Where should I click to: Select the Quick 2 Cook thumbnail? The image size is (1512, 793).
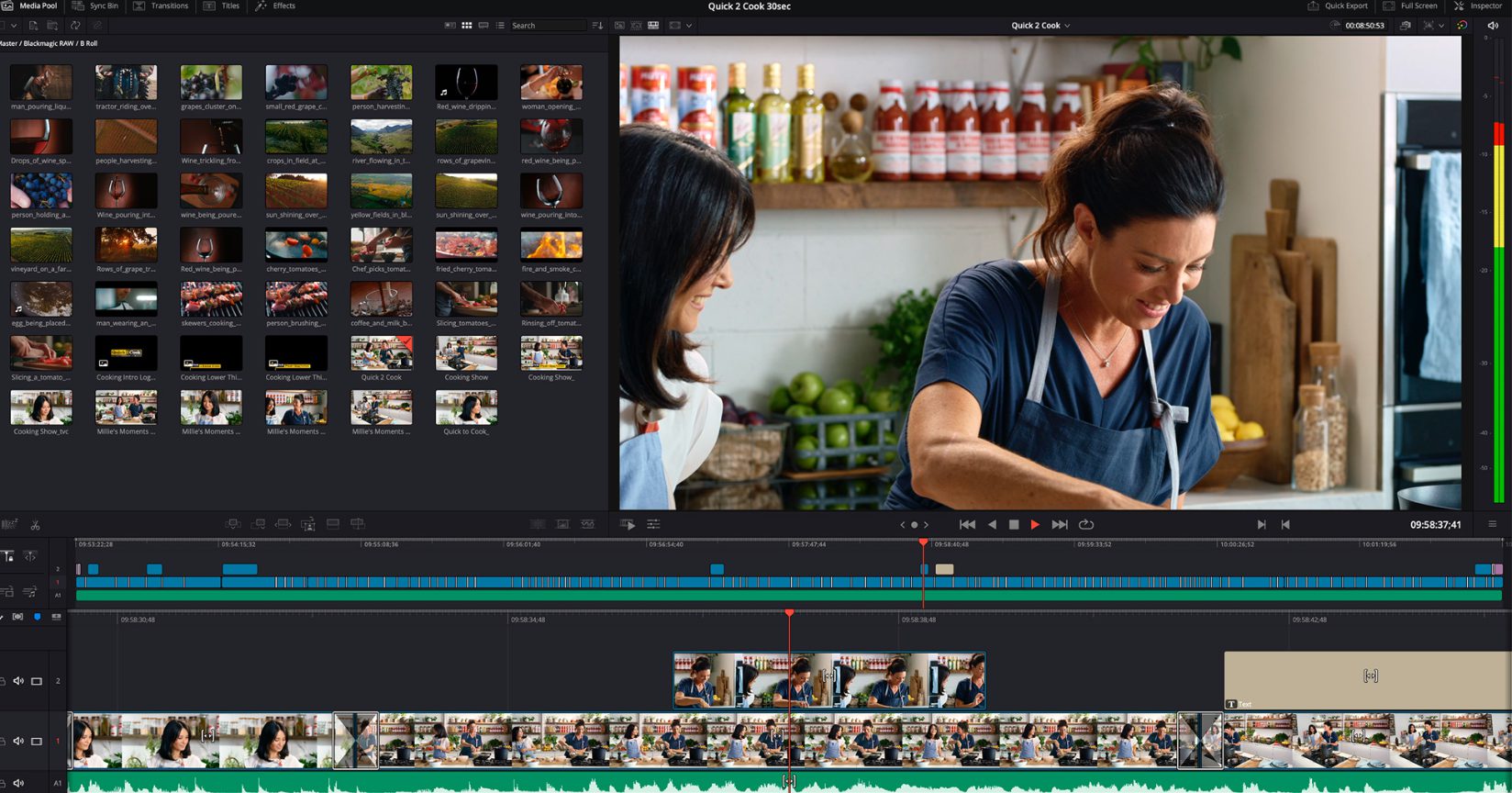pos(381,353)
